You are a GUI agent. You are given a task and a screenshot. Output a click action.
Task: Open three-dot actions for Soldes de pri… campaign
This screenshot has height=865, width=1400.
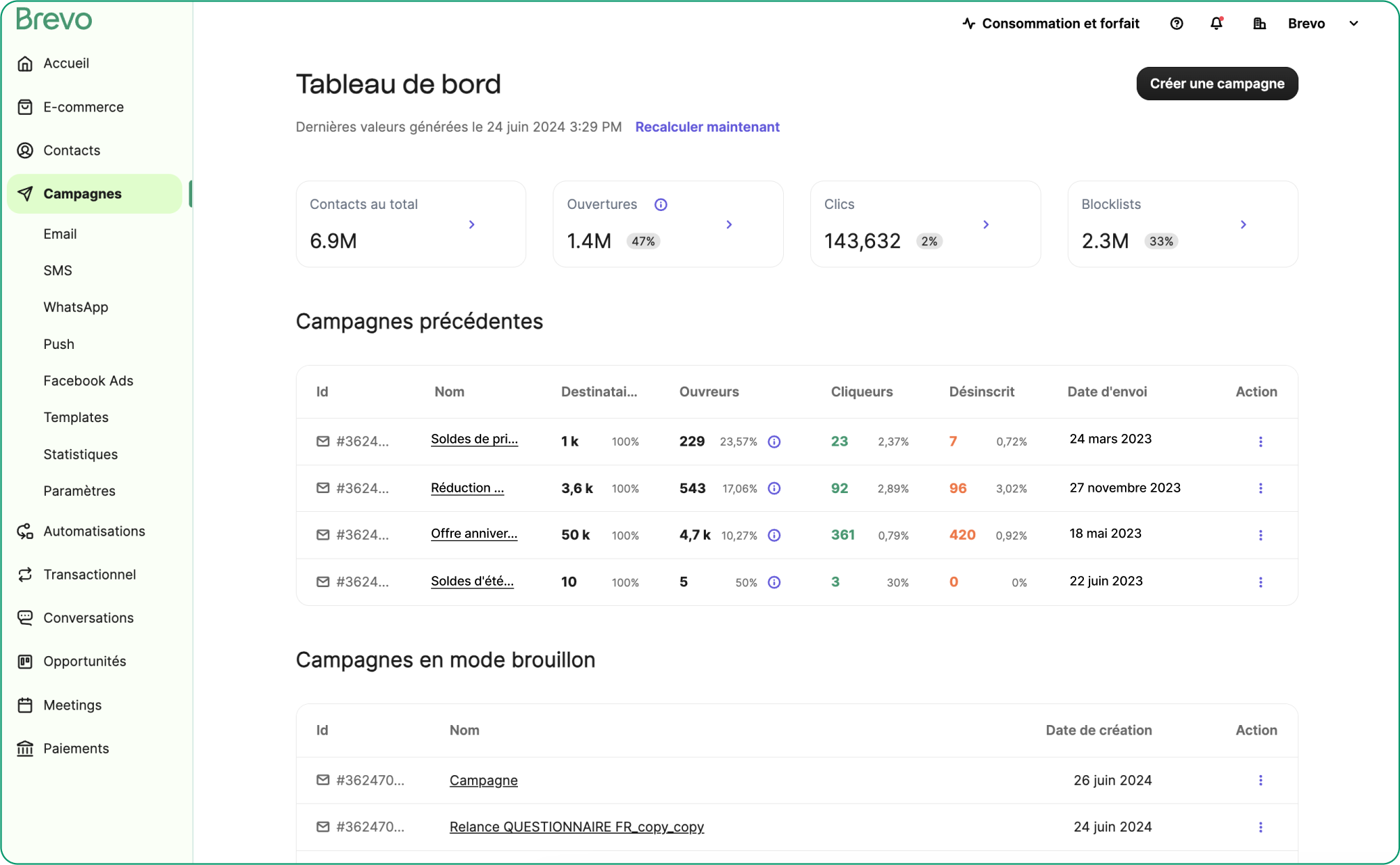(1260, 442)
